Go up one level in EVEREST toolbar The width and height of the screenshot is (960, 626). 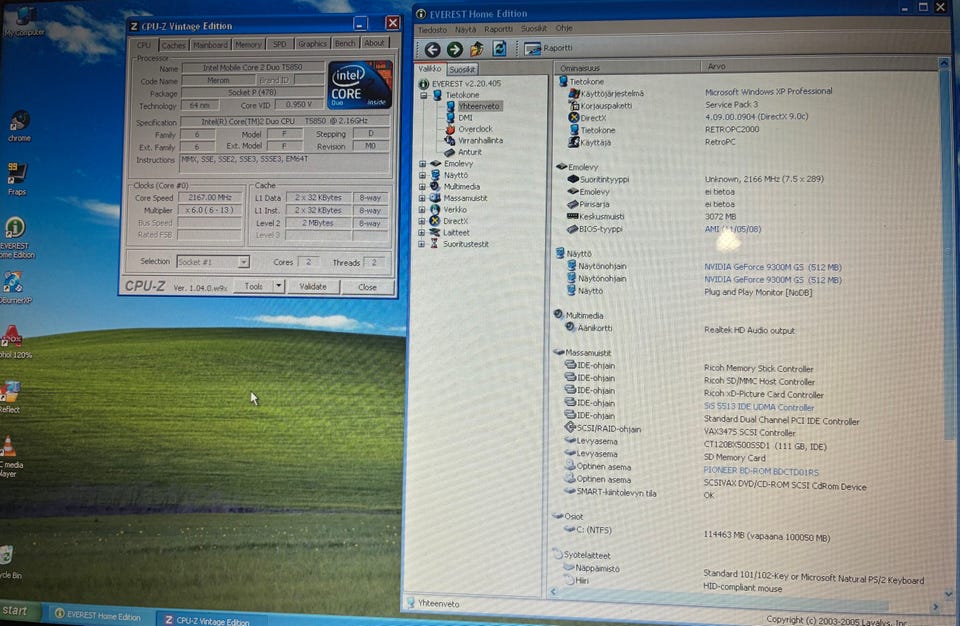click(x=477, y=48)
